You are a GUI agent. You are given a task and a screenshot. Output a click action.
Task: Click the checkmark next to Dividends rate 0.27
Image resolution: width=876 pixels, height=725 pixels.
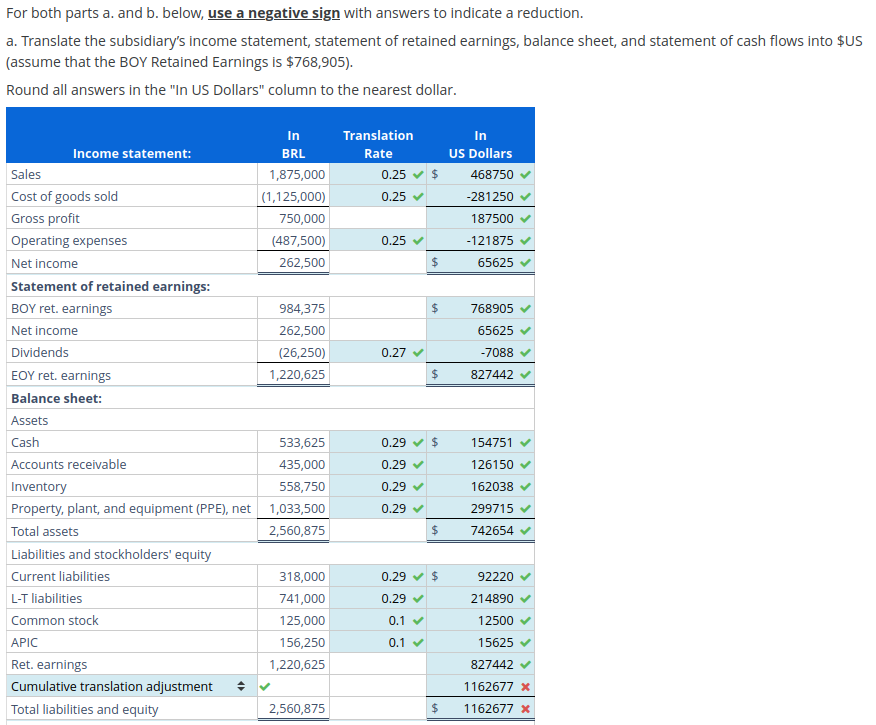click(x=417, y=352)
